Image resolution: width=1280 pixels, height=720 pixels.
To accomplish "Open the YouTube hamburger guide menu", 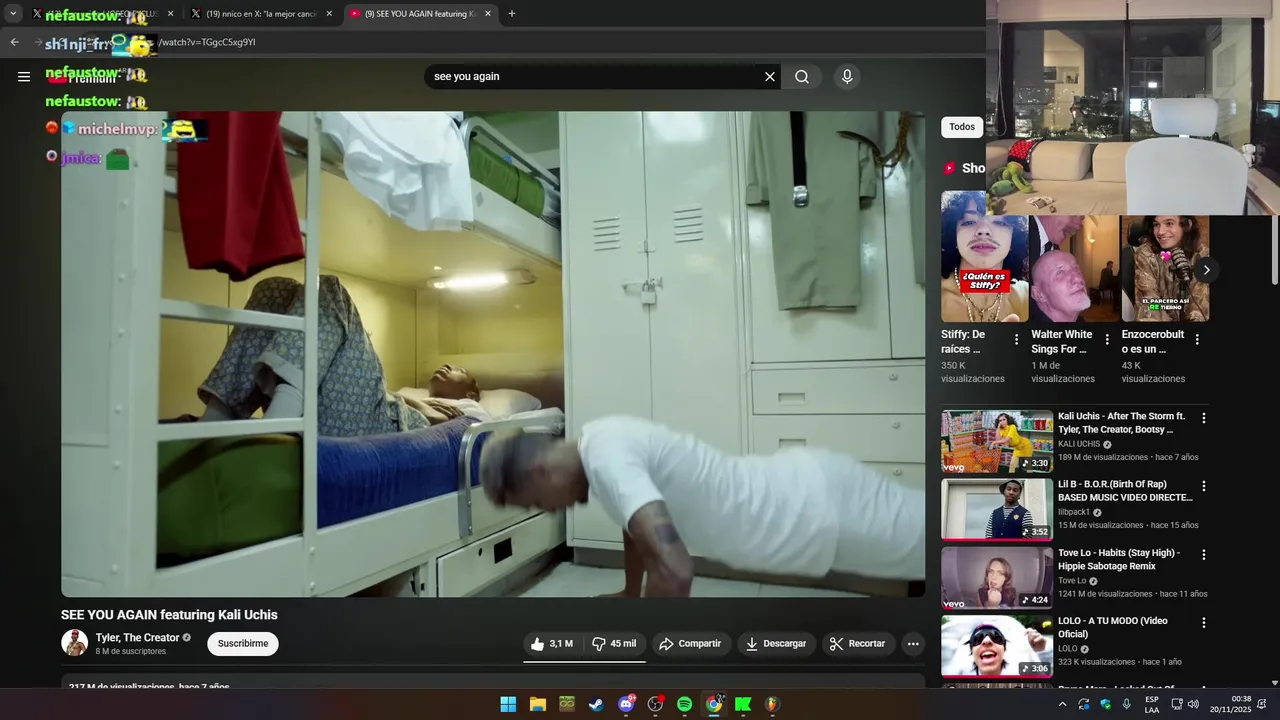I will coord(24,76).
